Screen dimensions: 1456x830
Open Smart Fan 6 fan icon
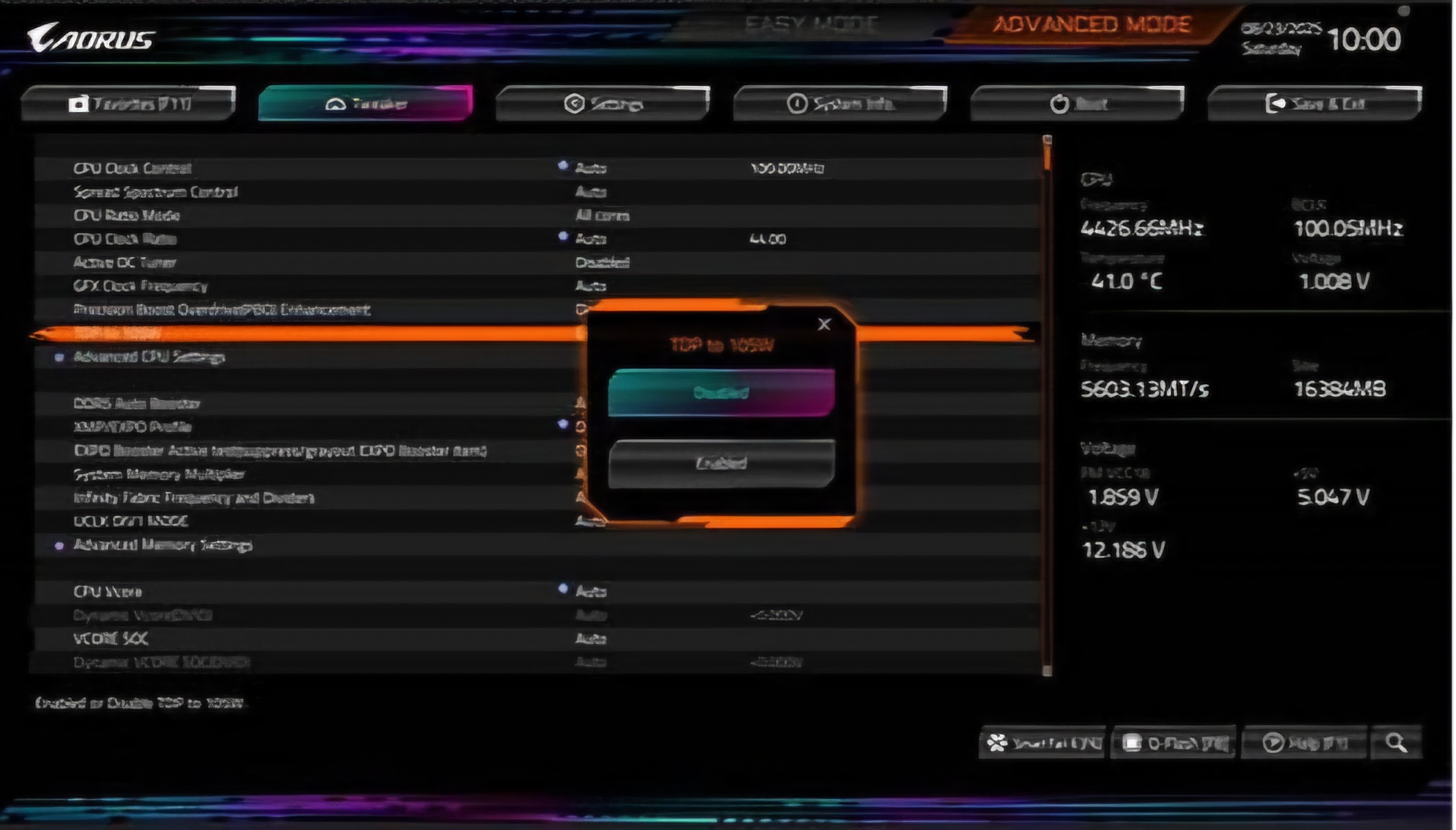(x=997, y=743)
